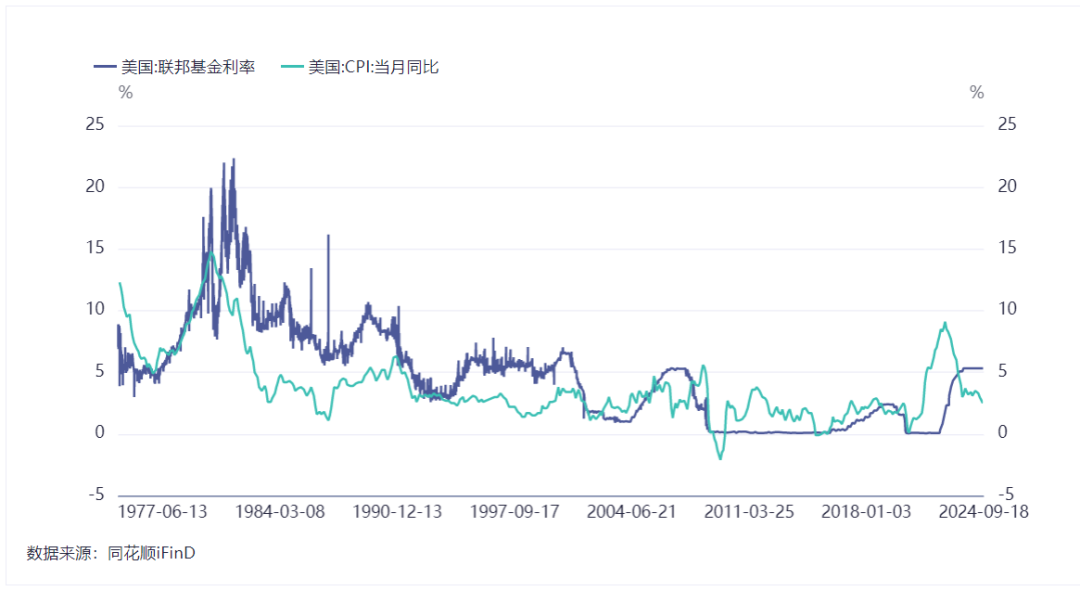Click the 2024-09-18 x-axis date label

coord(984,512)
